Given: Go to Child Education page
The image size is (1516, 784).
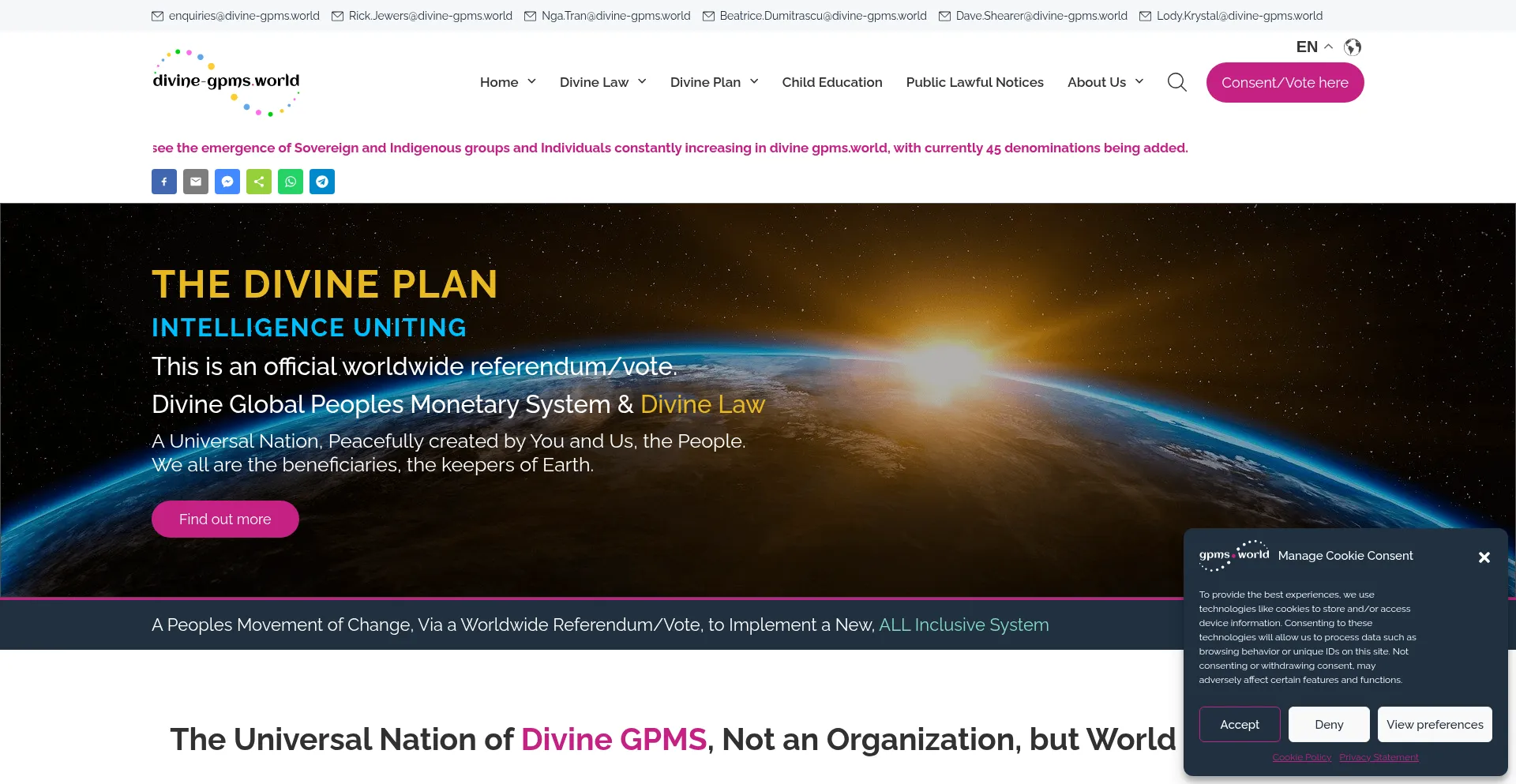Looking at the screenshot, I should coord(832,82).
